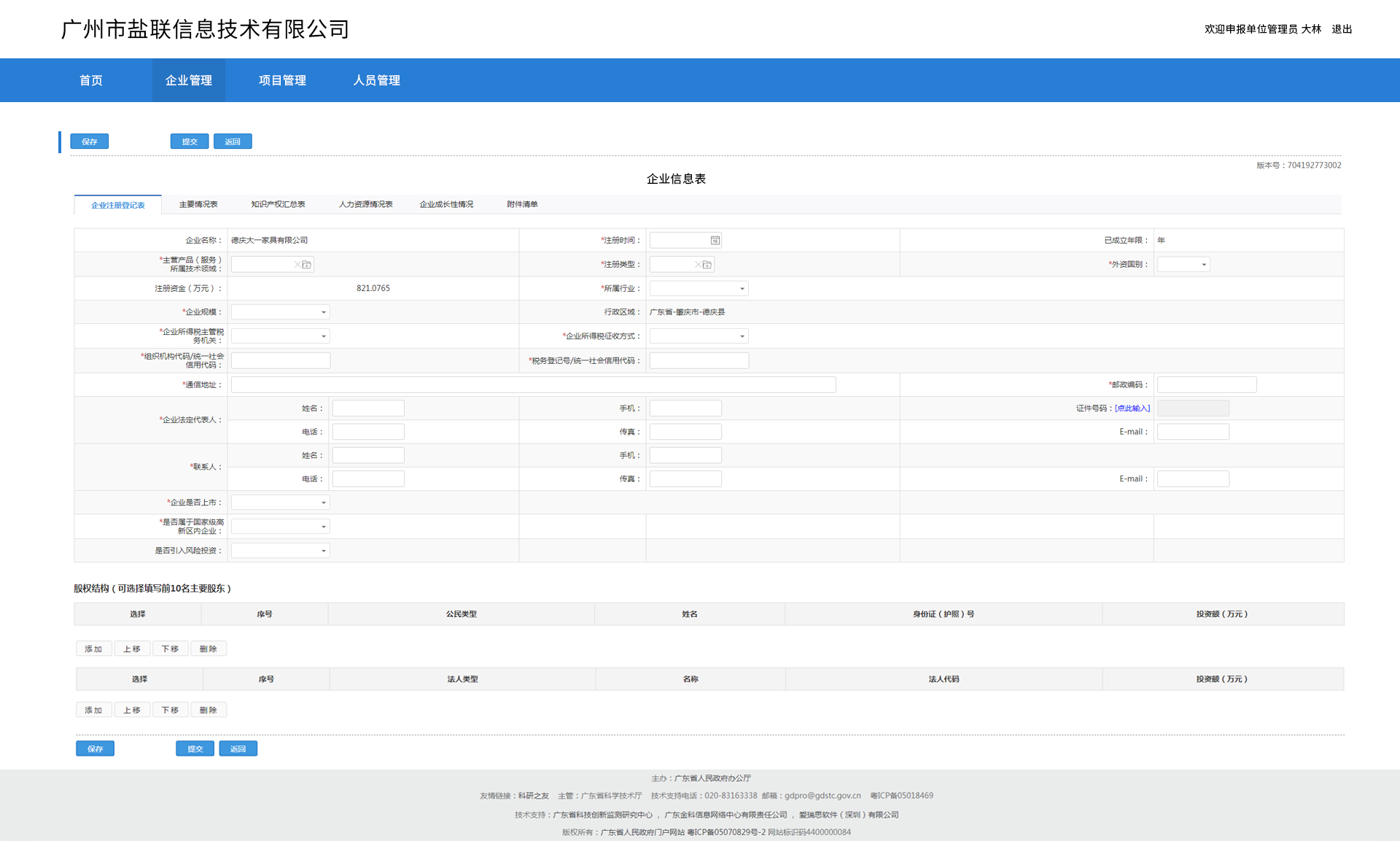Focus the 联系人 传真 field
The height and width of the screenshot is (841, 1400).
685,478
